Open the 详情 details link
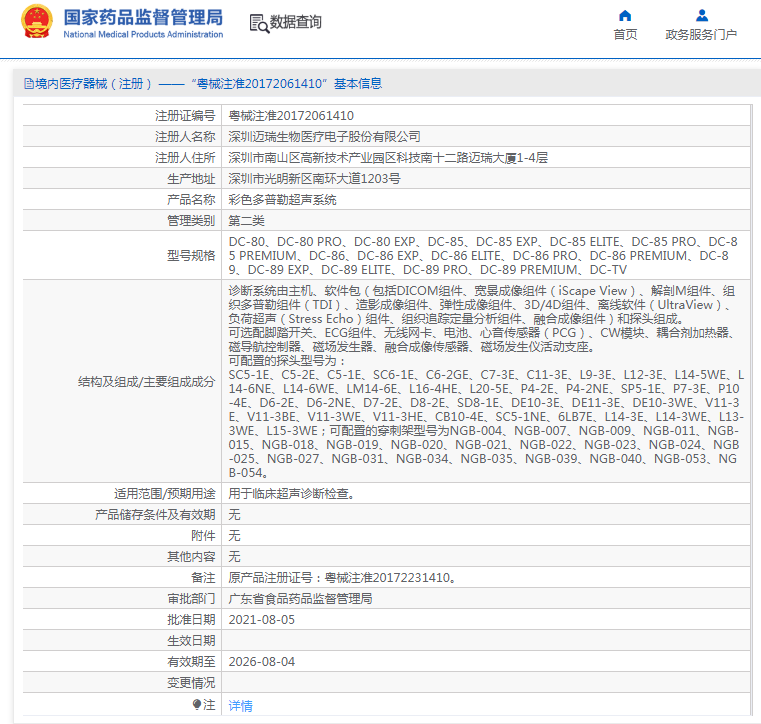 tap(240, 705)
